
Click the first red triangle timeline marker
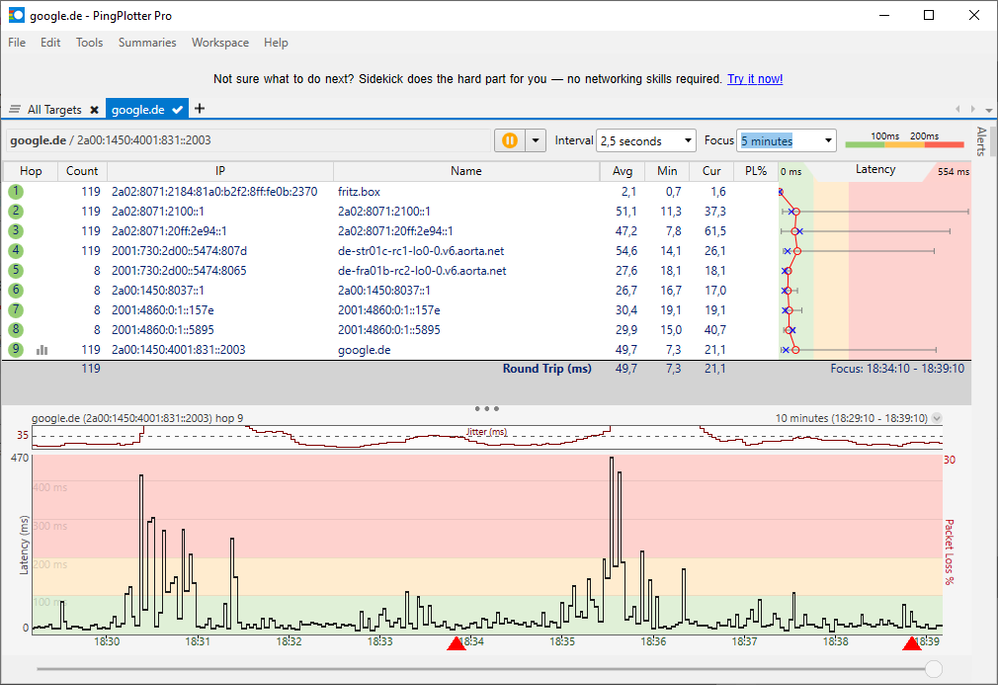pos(456,643)
